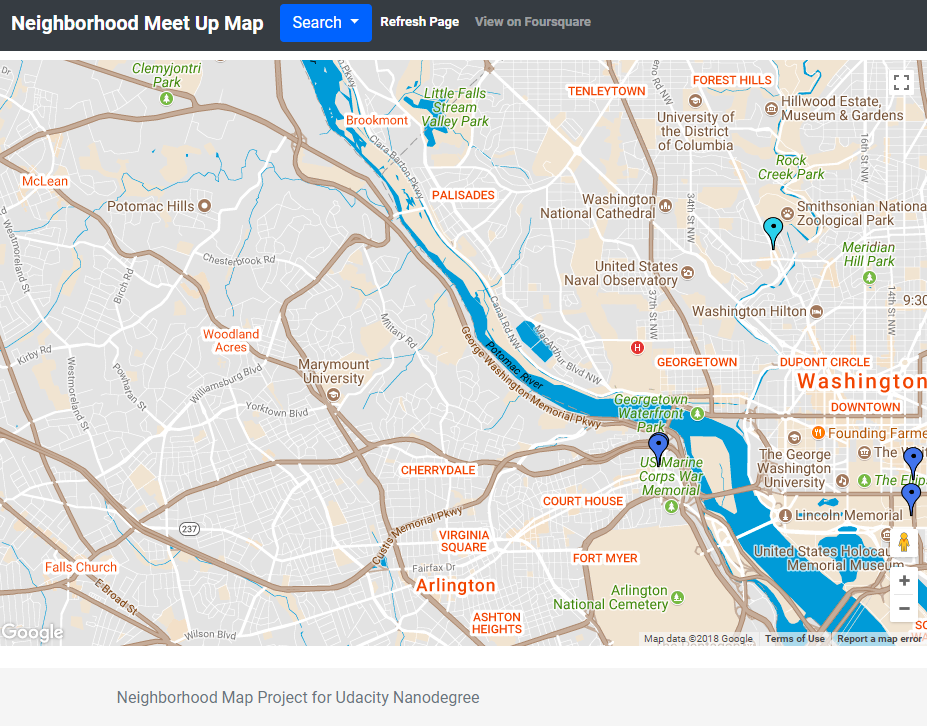
Task: Click Founding Farmers restaurant icon
Action: (818, 433)
